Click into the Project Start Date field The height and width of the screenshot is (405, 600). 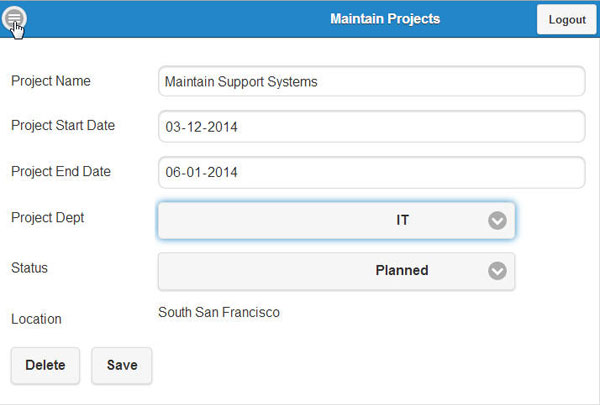pyautogui.click(x=371, y=127)
